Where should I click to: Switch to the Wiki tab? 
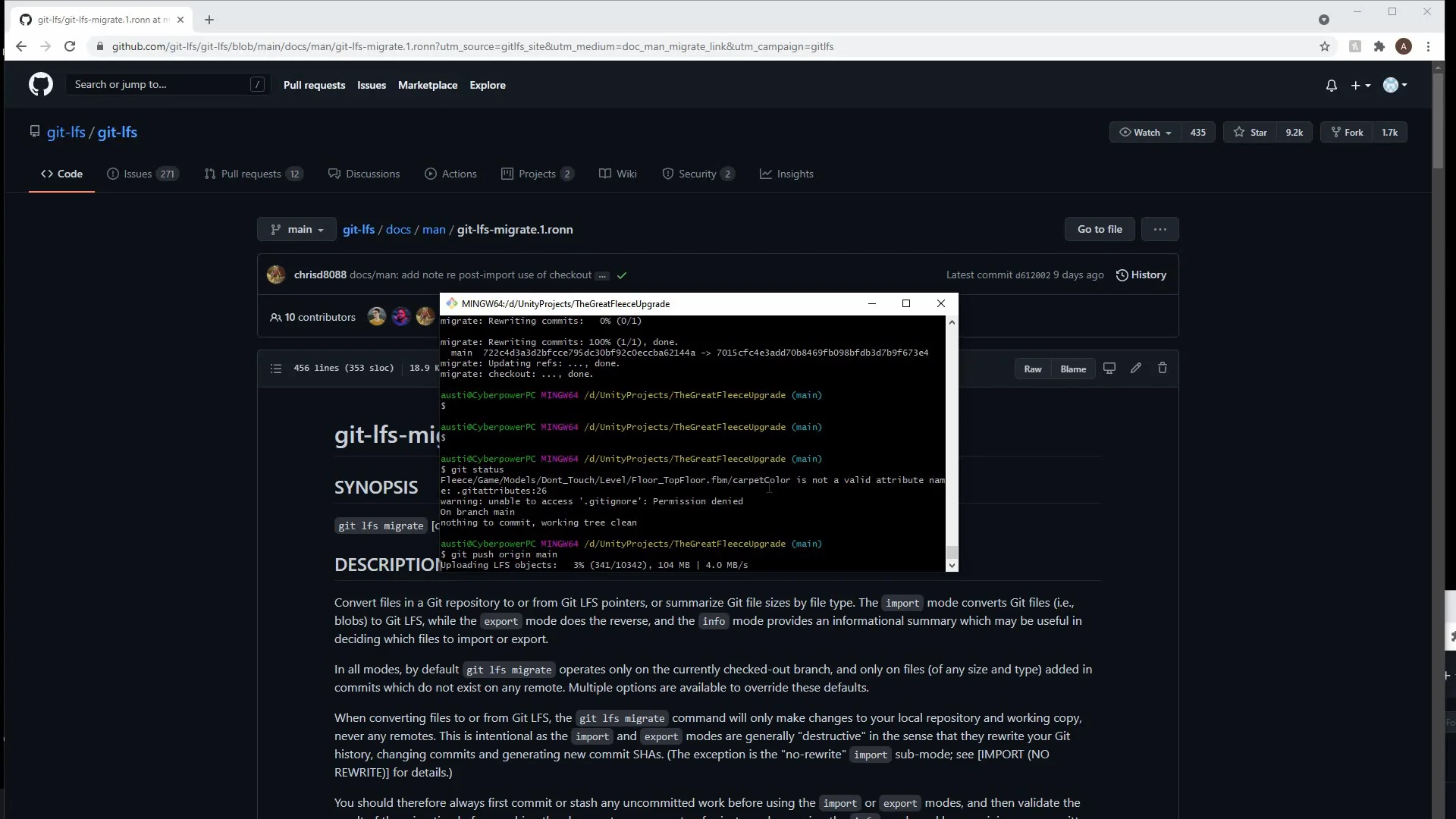click(x=618, y=174)
